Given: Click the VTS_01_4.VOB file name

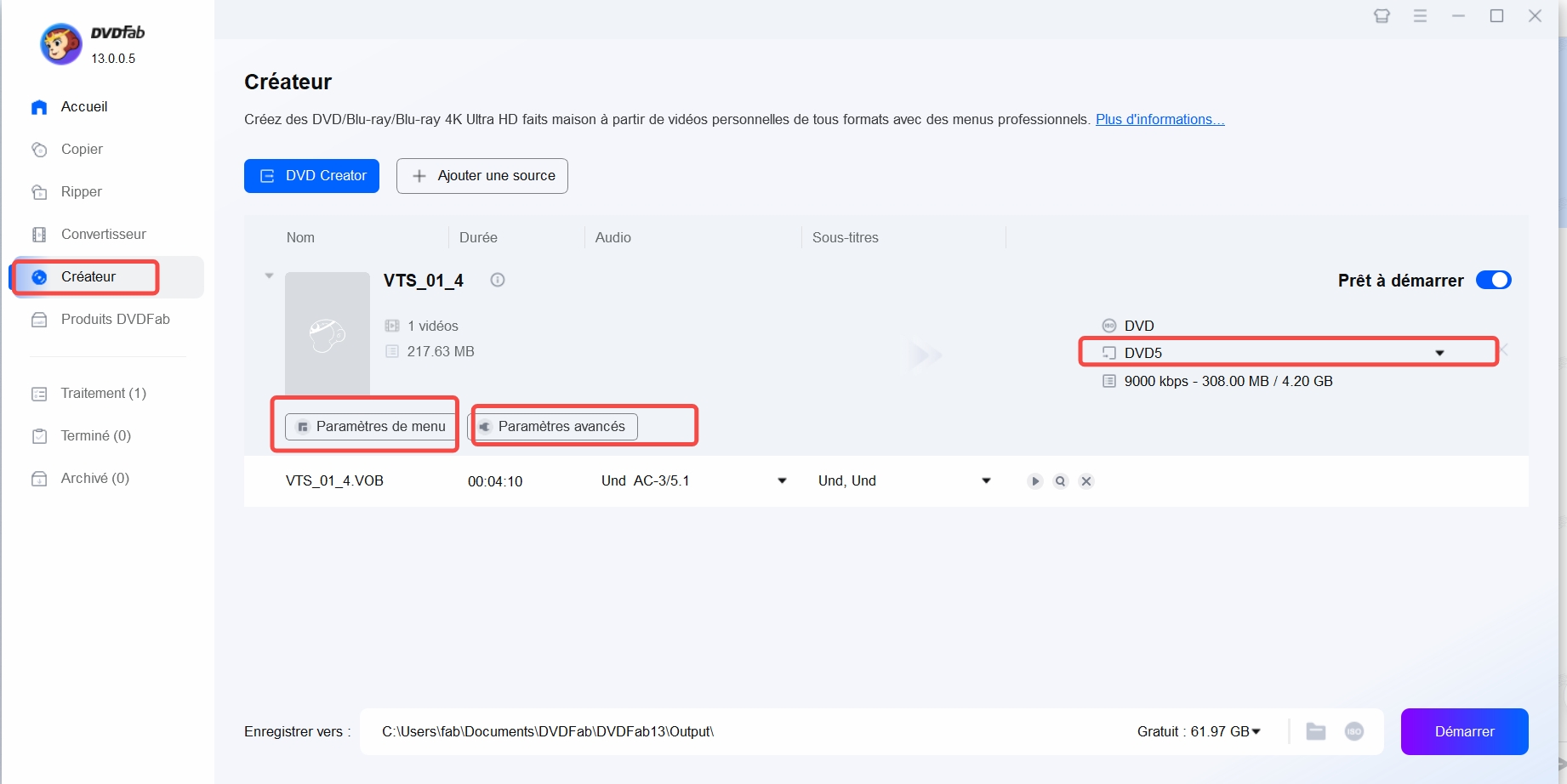Looking at the screenshot, I should [x=334, y=481].
